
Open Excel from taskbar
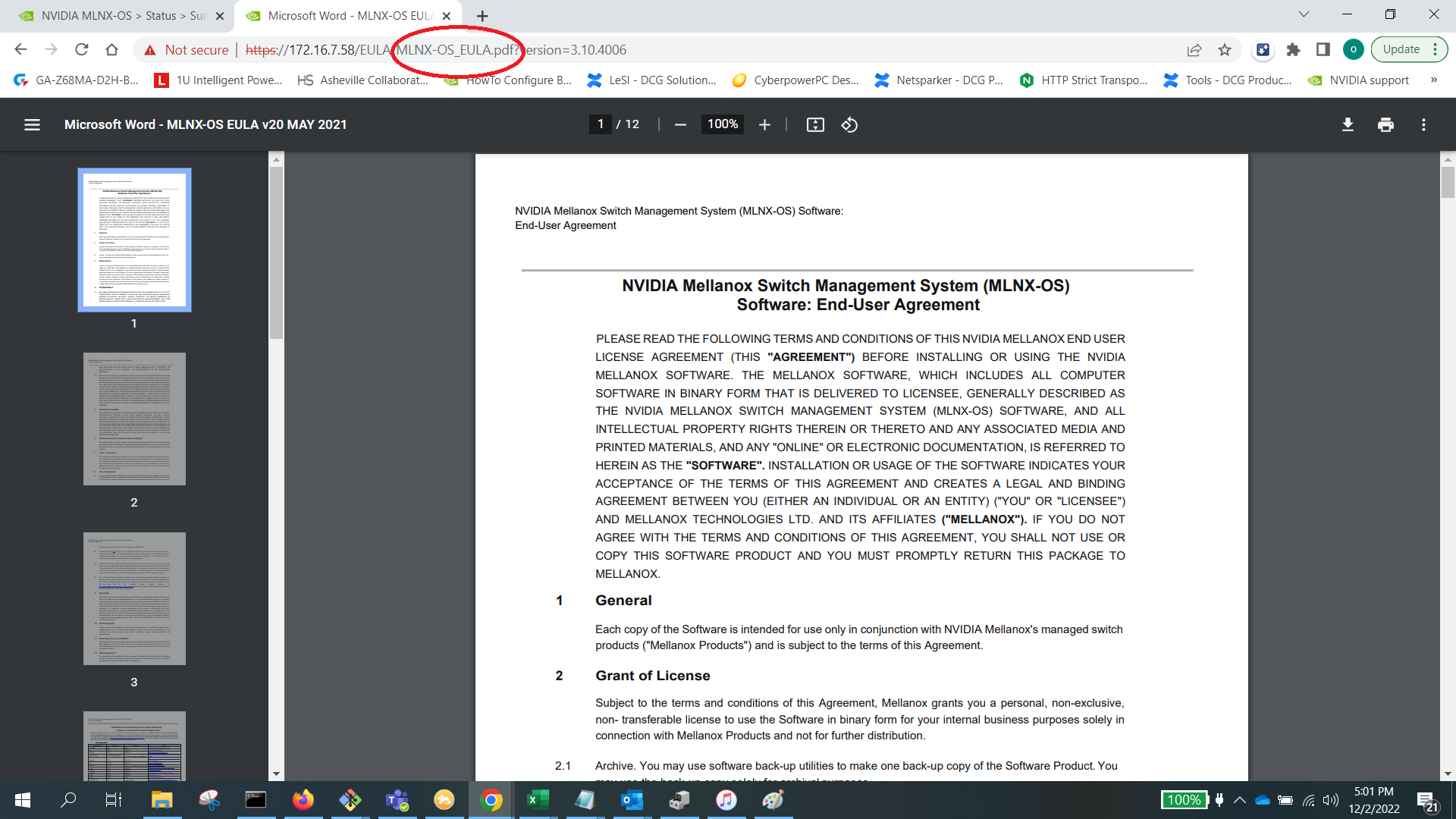[538, 800]
